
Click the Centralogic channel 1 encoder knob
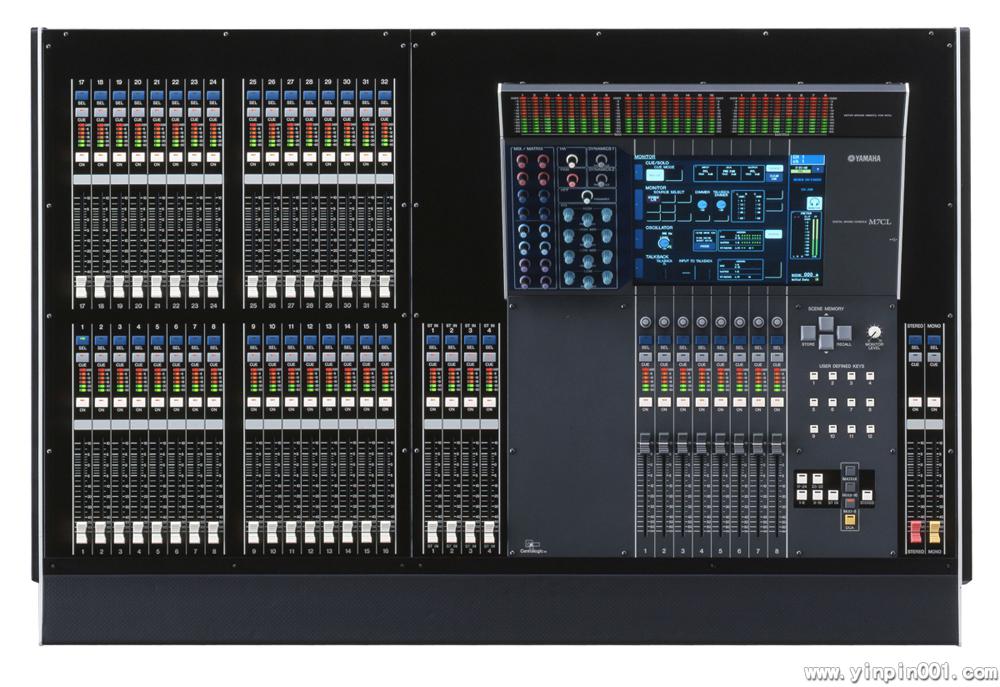click(645, 322)
